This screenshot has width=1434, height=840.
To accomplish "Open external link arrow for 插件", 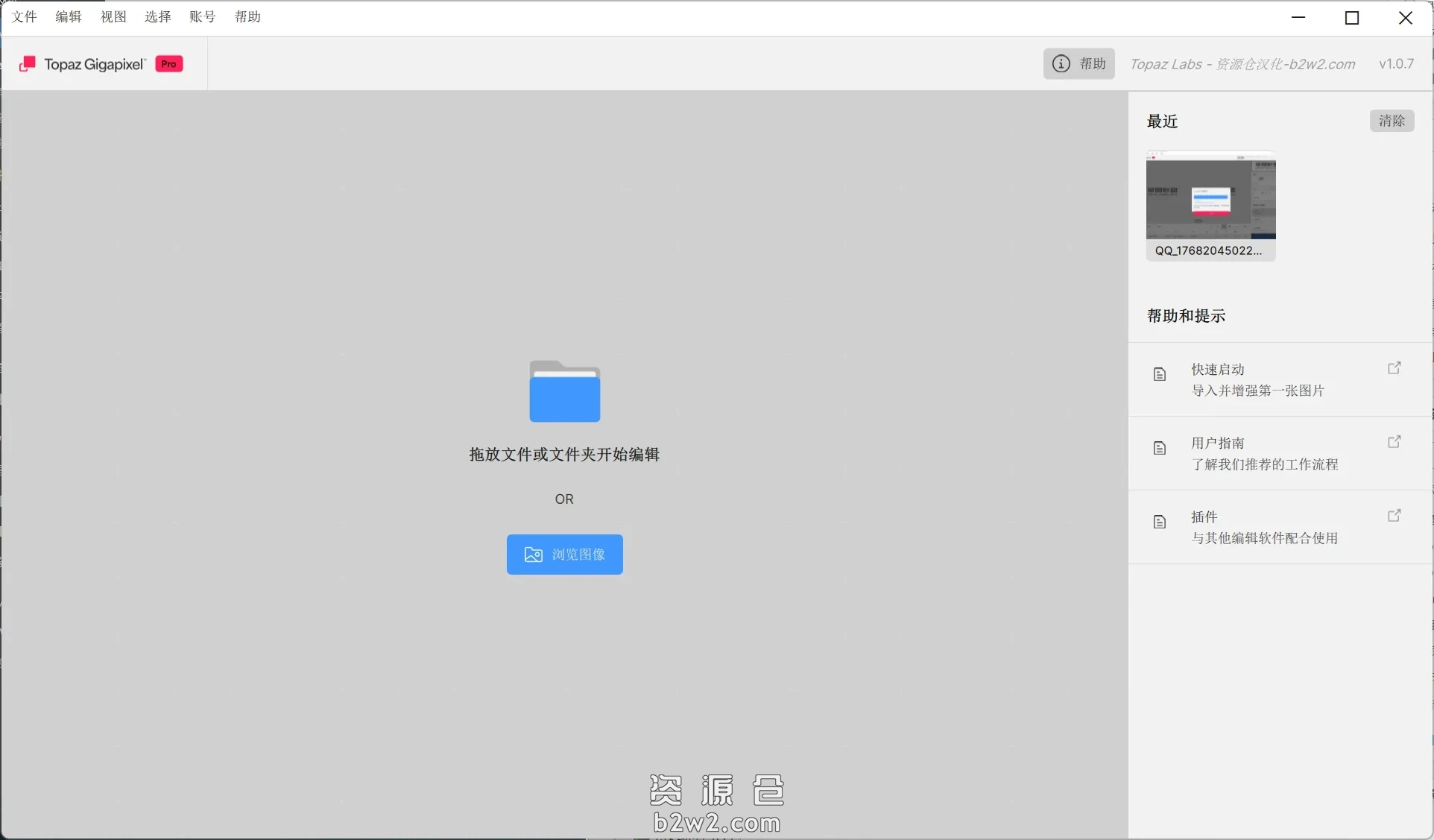I will [x=1394, y=516].
